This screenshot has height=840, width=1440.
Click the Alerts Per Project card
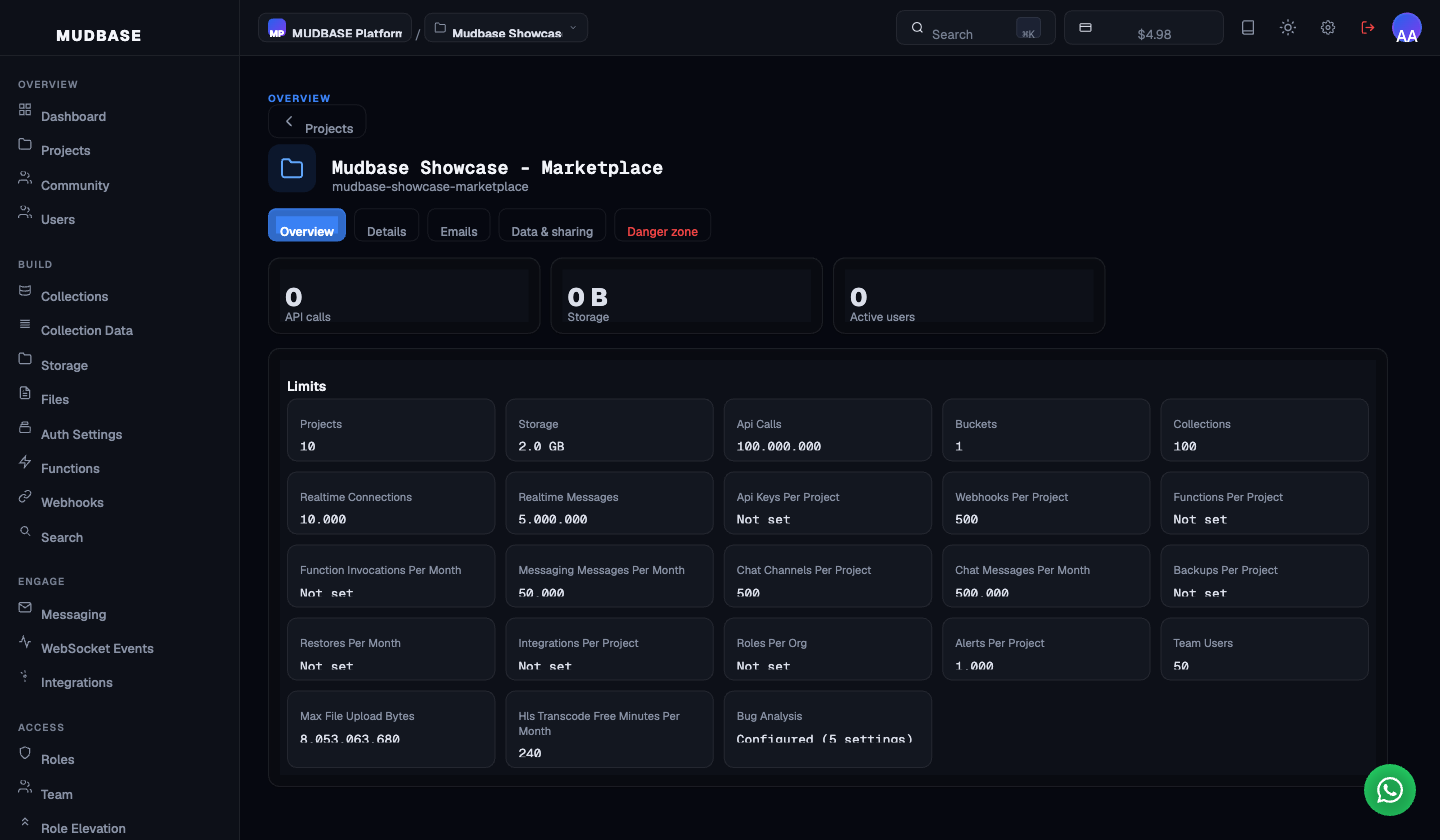[x=1046, y=649]
